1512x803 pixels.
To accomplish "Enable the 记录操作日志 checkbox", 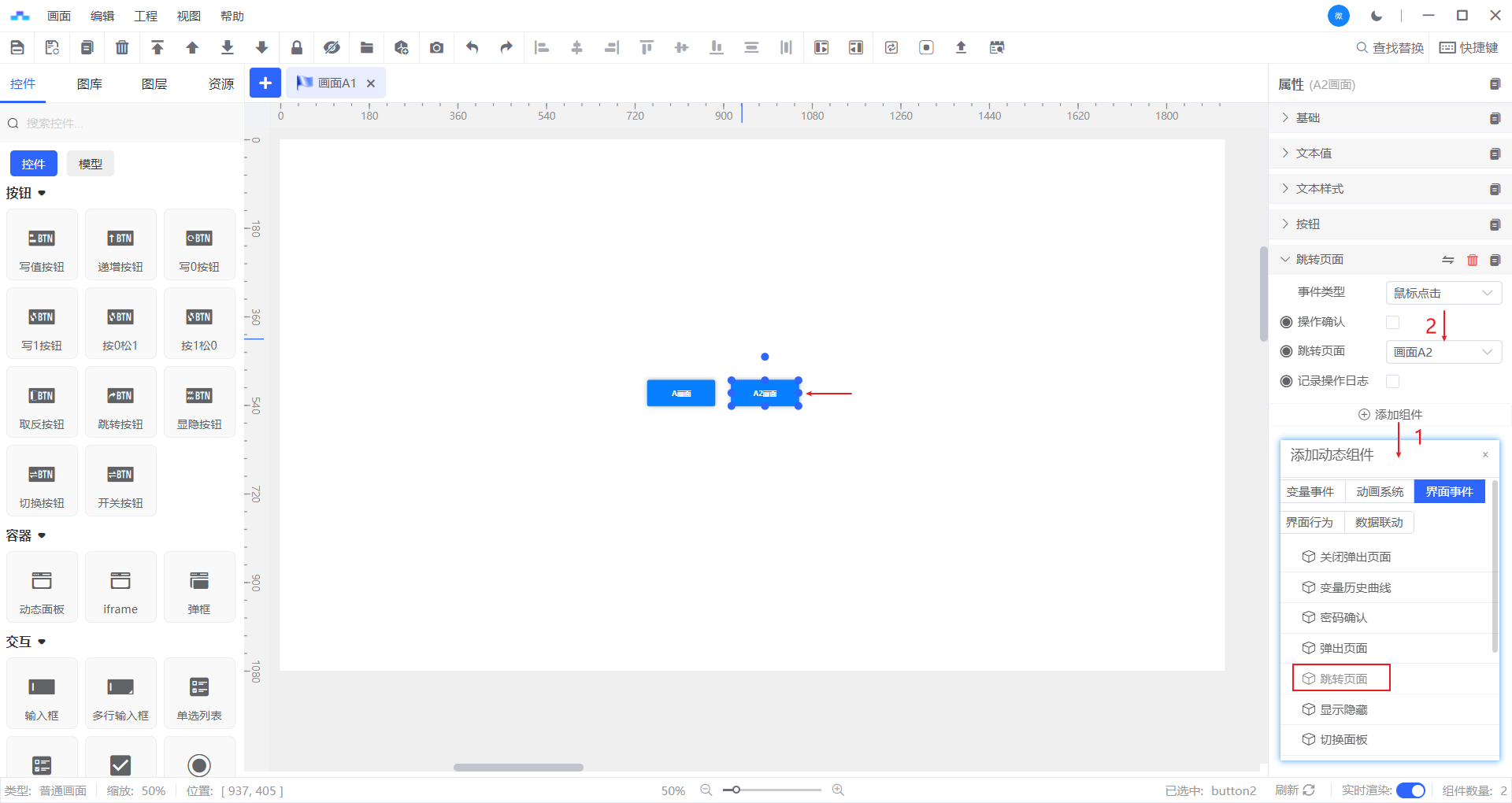I will point(1392,381).
